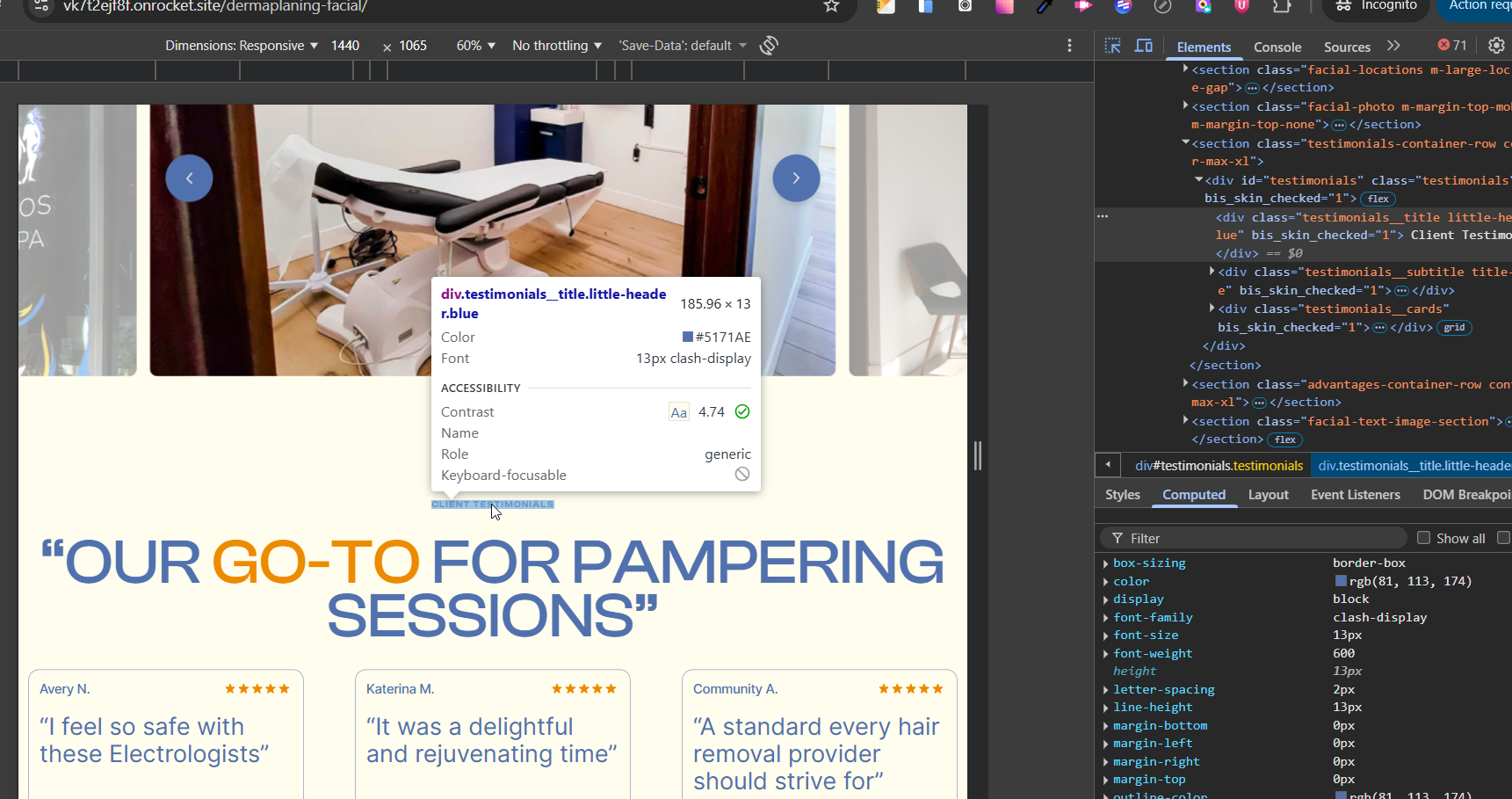Click the red error count badge
Image resolution: width=1512 pixels, height=799 pixels.
[x=1452, y=46]
